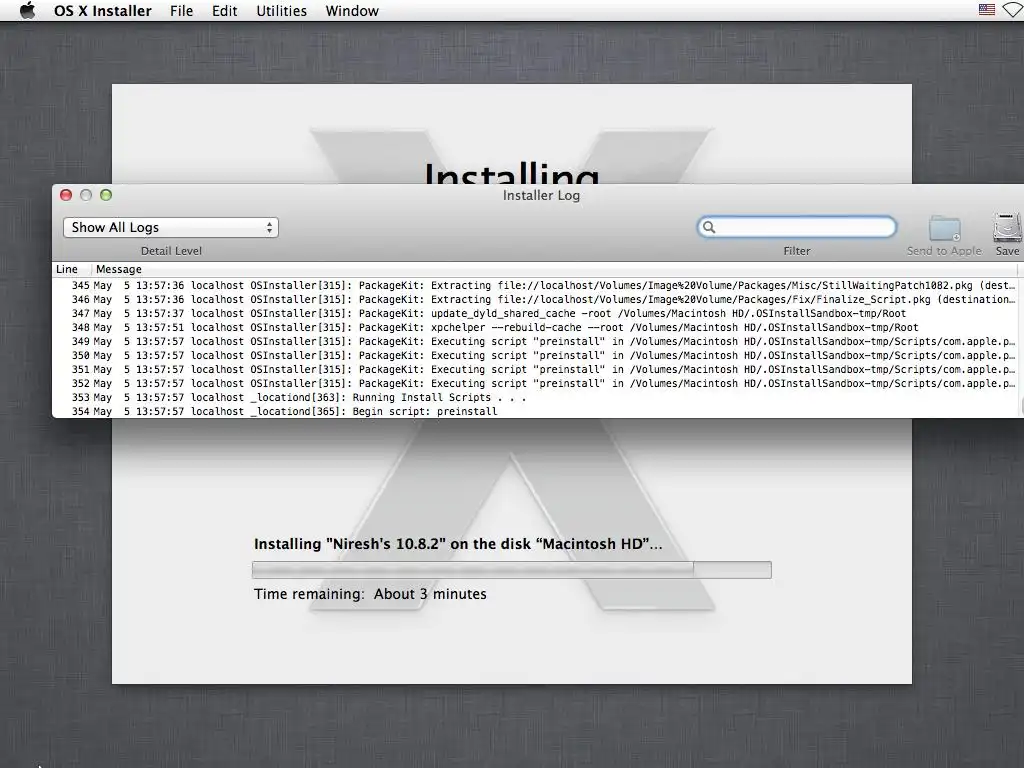Click the magnifier icon in Filter field

coord(709,227)
